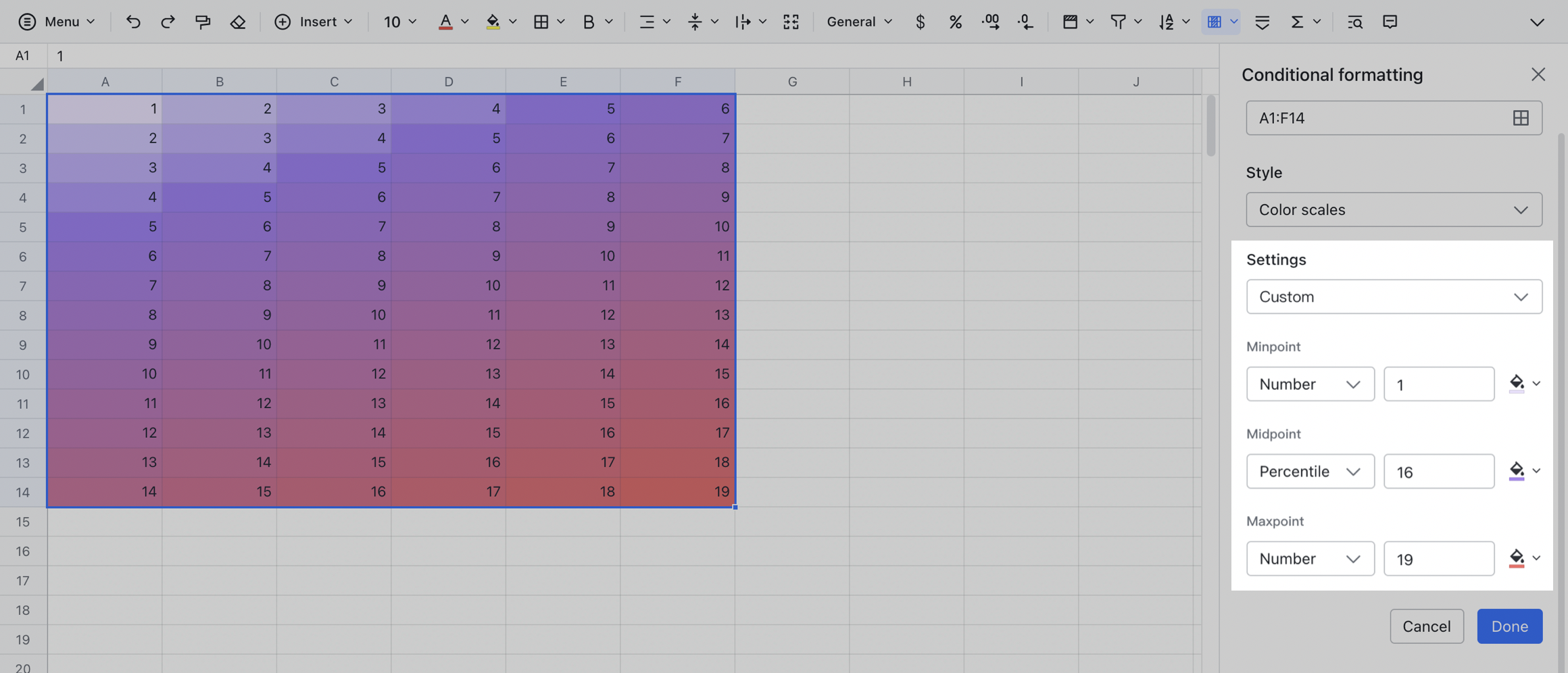Decrease decimal places

click(x=1025, y=22)
